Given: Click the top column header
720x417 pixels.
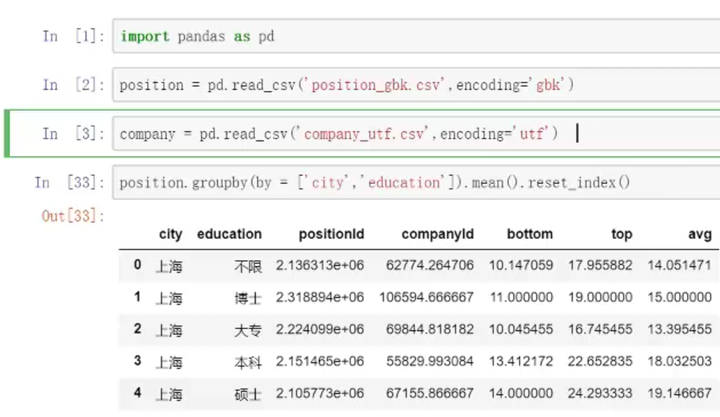Looking at the screenshot, I should click(x=622, y=234).
